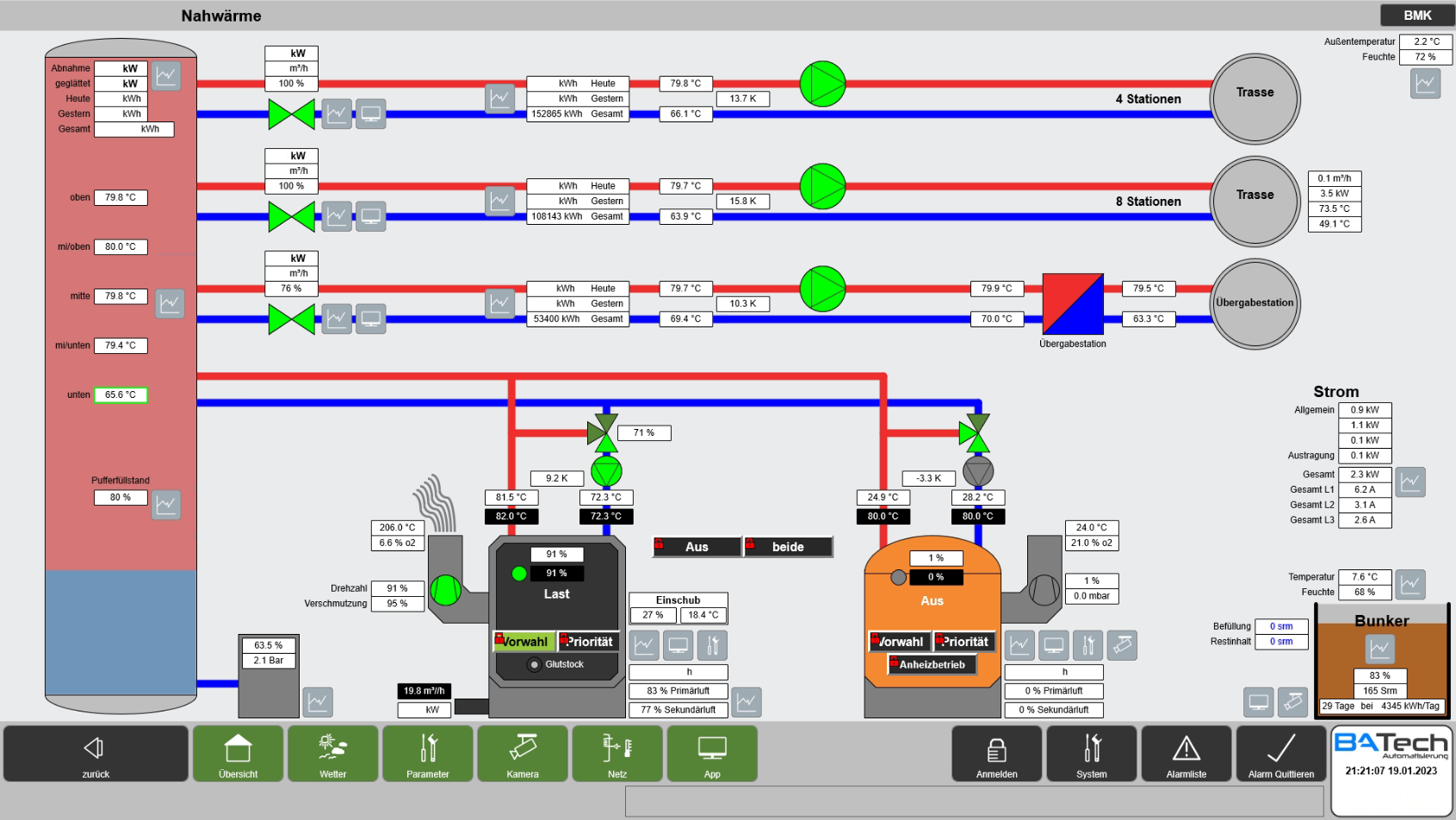Screen dimensions: 1456x820
Task: Toggle Vorwahl on right orange boiler
Action: coord(900,642)
